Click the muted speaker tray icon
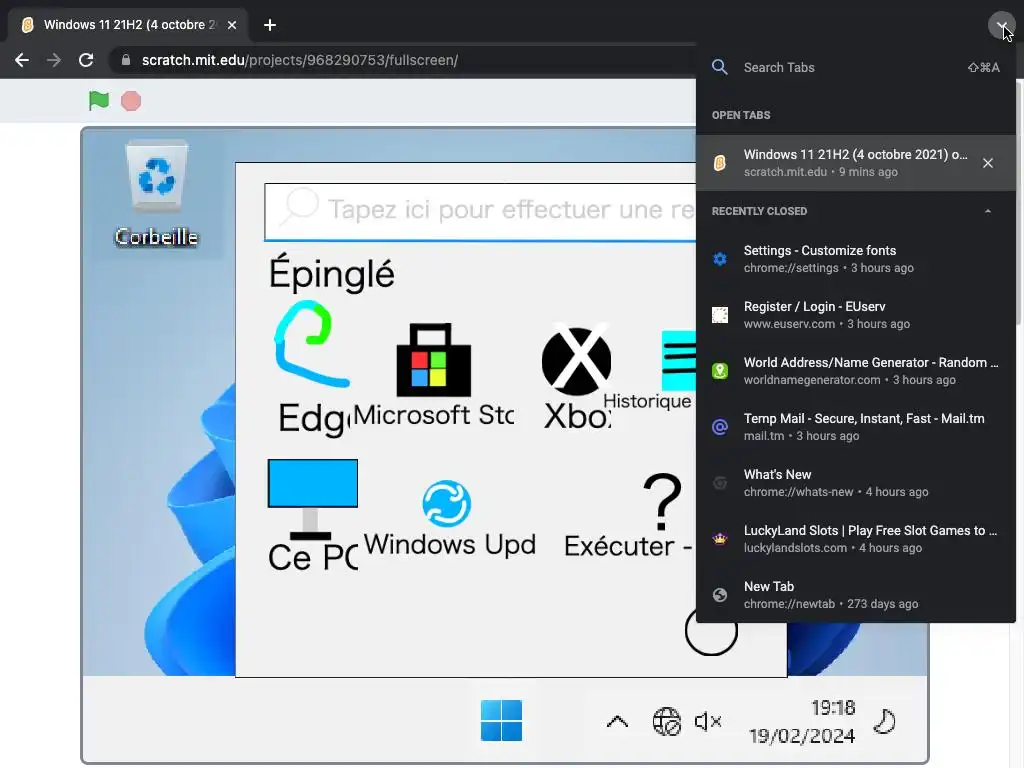 (708, 722)
